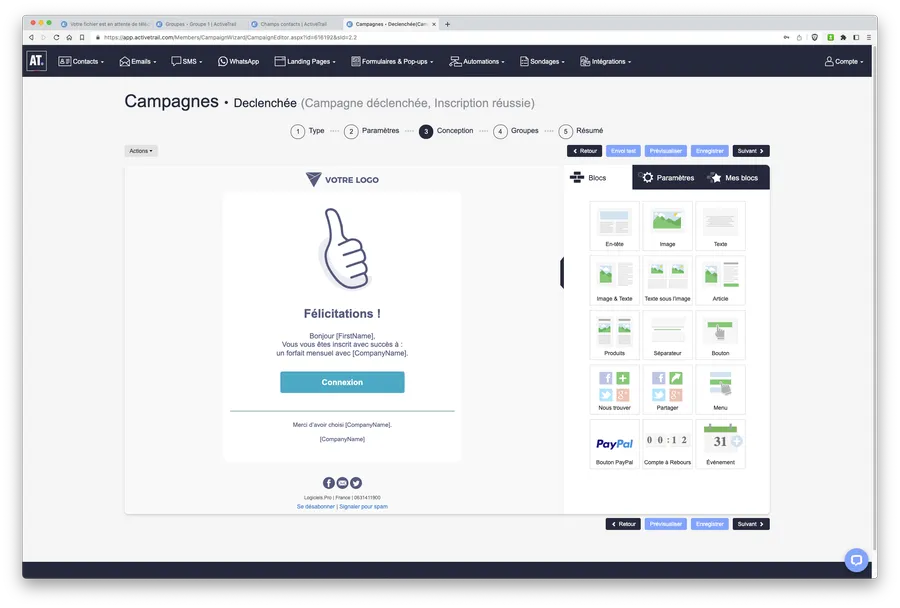This screenshot has width=900, height=608.
Task: Click the bottom Enregistrer button
Action: coord(709,524)
